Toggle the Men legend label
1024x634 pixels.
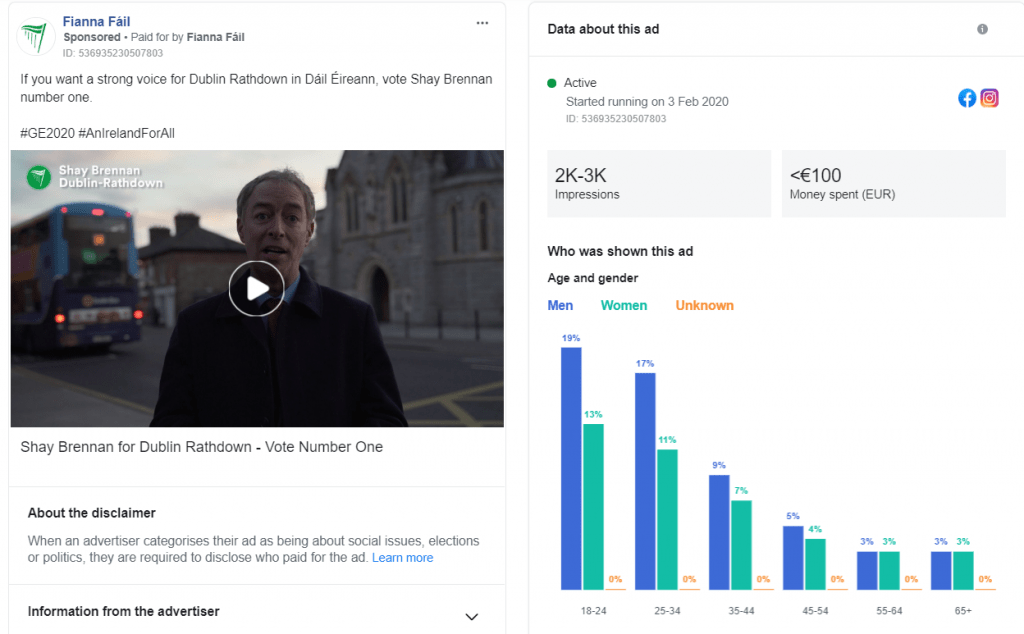click(561, 305)
